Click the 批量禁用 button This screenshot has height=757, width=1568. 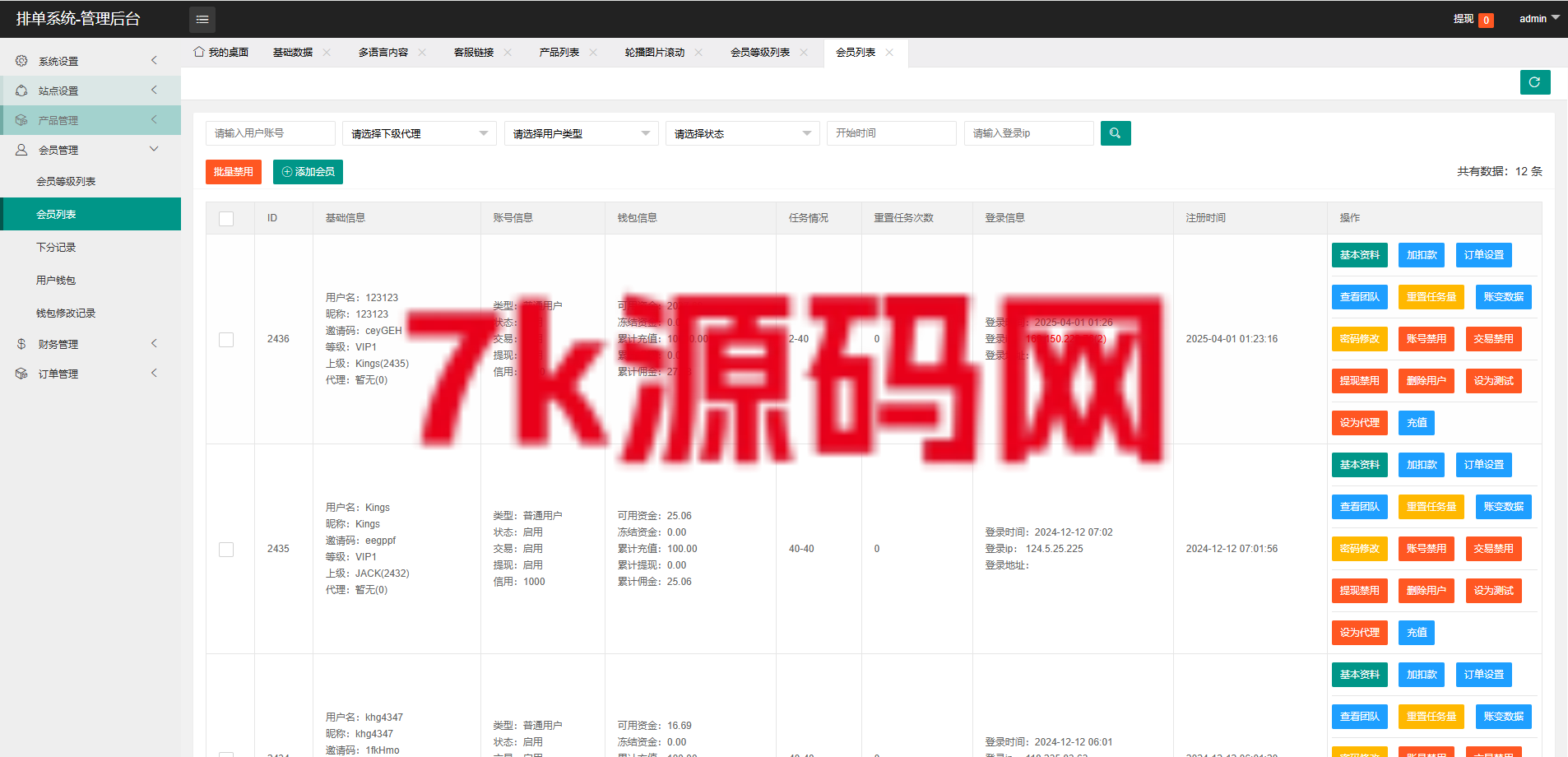pos(234,172)
